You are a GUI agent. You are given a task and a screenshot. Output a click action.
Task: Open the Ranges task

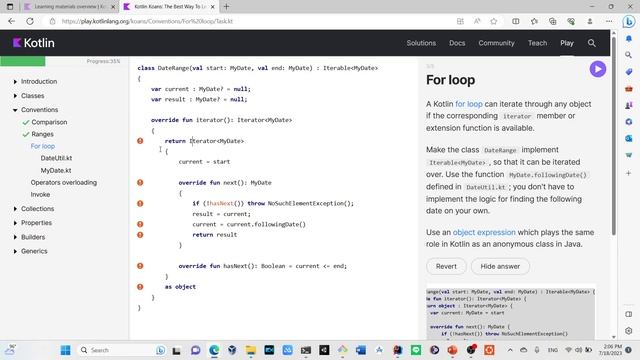tap(42, 134)
